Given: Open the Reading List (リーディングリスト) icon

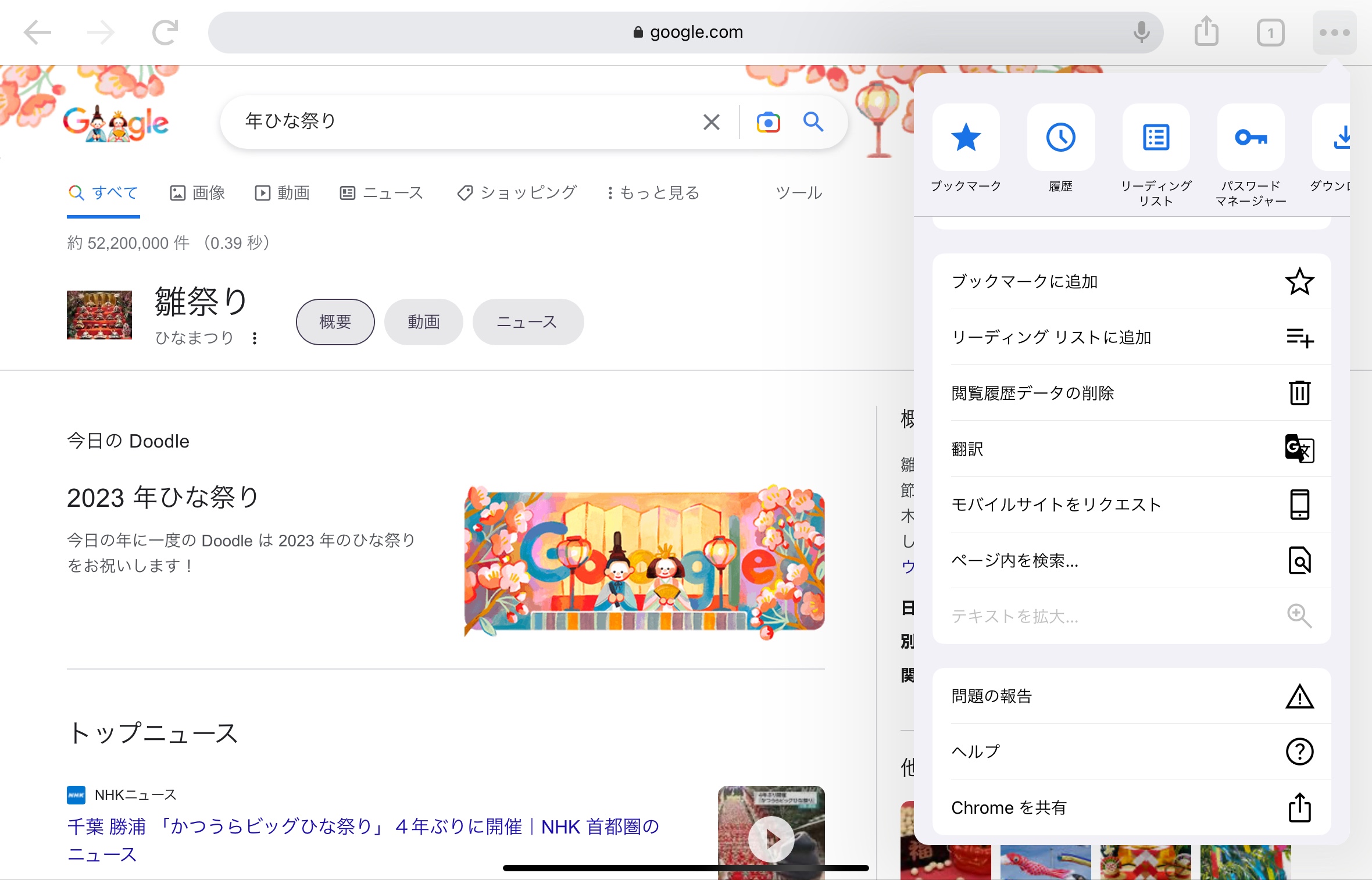Looking at the screenshot, I should [1156, 138].
